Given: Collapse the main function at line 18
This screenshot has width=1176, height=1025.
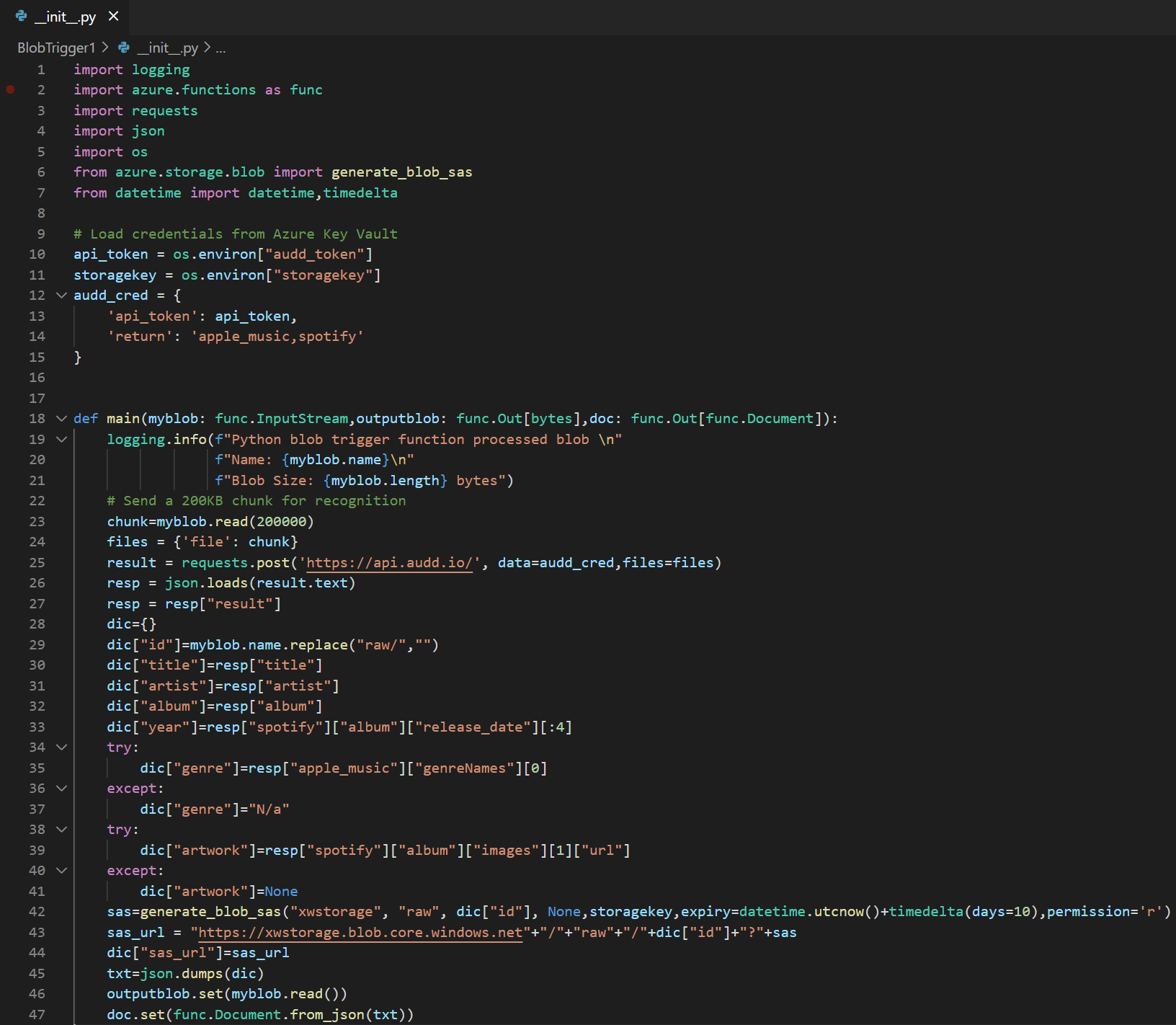Looking at the screenshot, I should 61,418.
